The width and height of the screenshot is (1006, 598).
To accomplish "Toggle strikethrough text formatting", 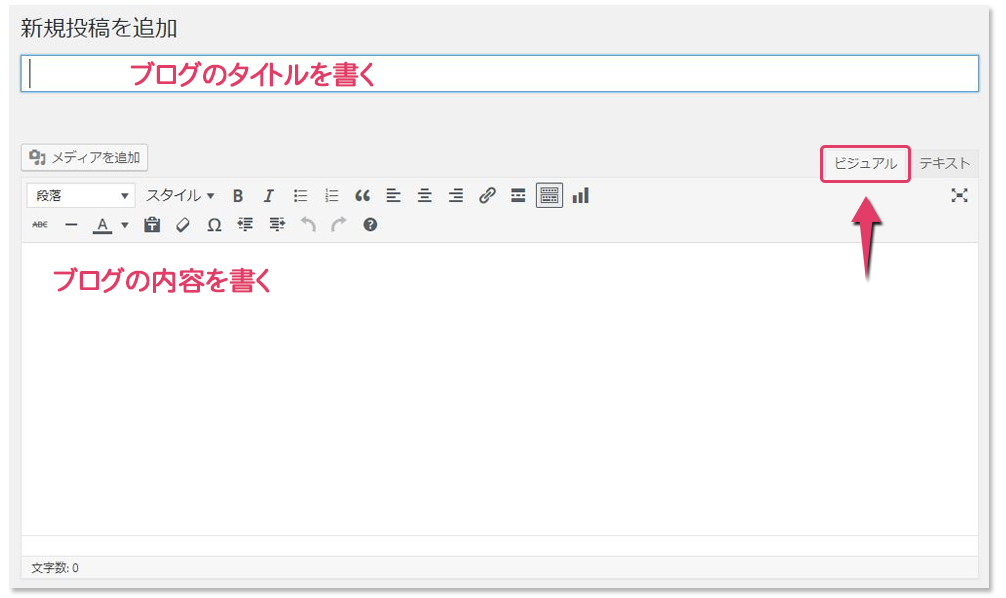I will [40, 225].
